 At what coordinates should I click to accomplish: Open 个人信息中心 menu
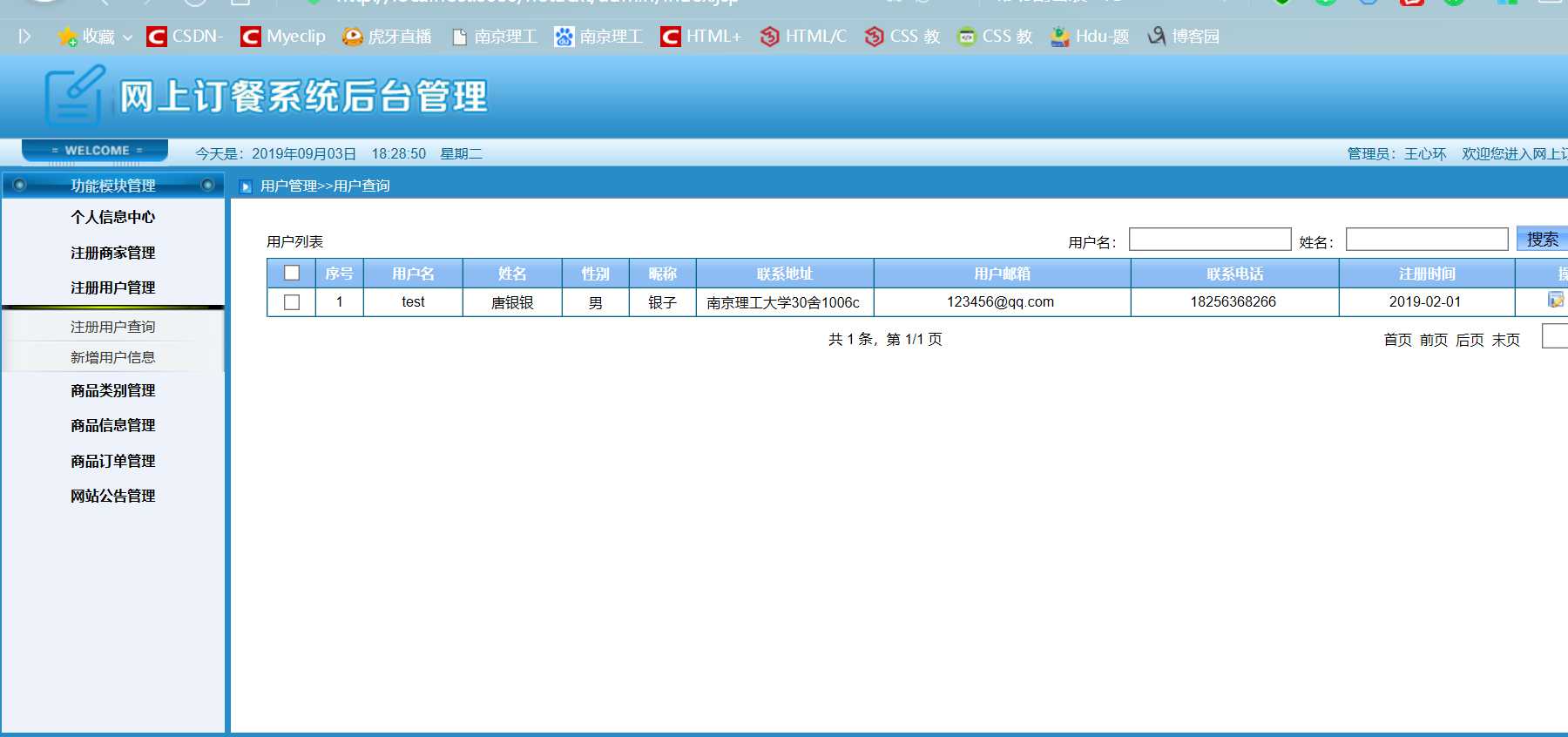click(113, 217)
